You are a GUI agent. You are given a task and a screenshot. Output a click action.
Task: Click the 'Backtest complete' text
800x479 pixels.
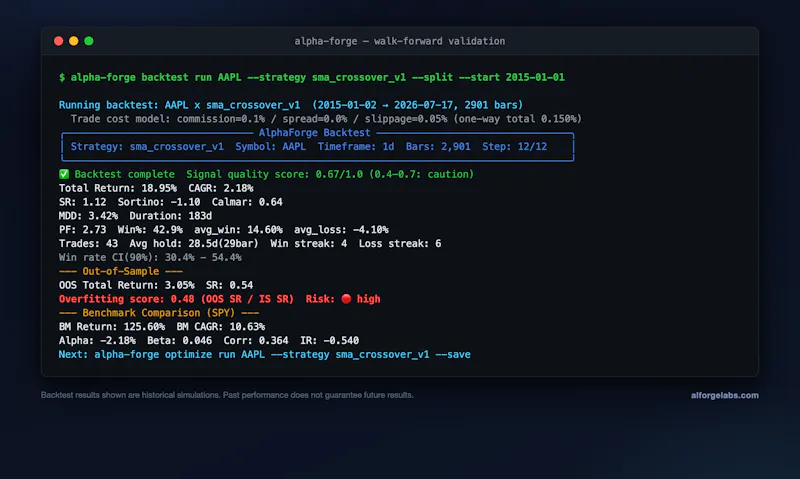(x=124, y=174)
